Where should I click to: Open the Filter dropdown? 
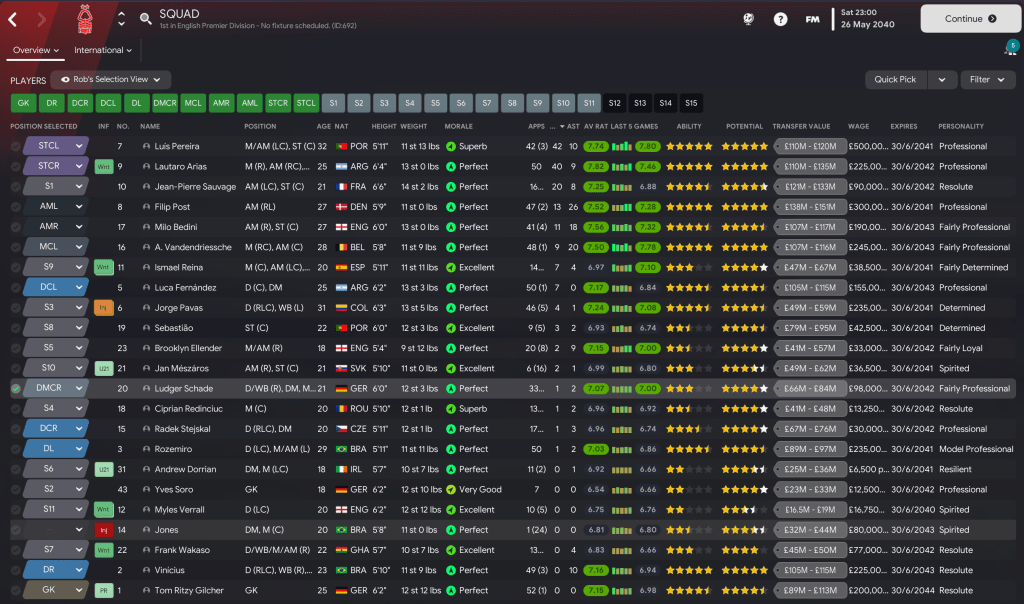point(987,79)
